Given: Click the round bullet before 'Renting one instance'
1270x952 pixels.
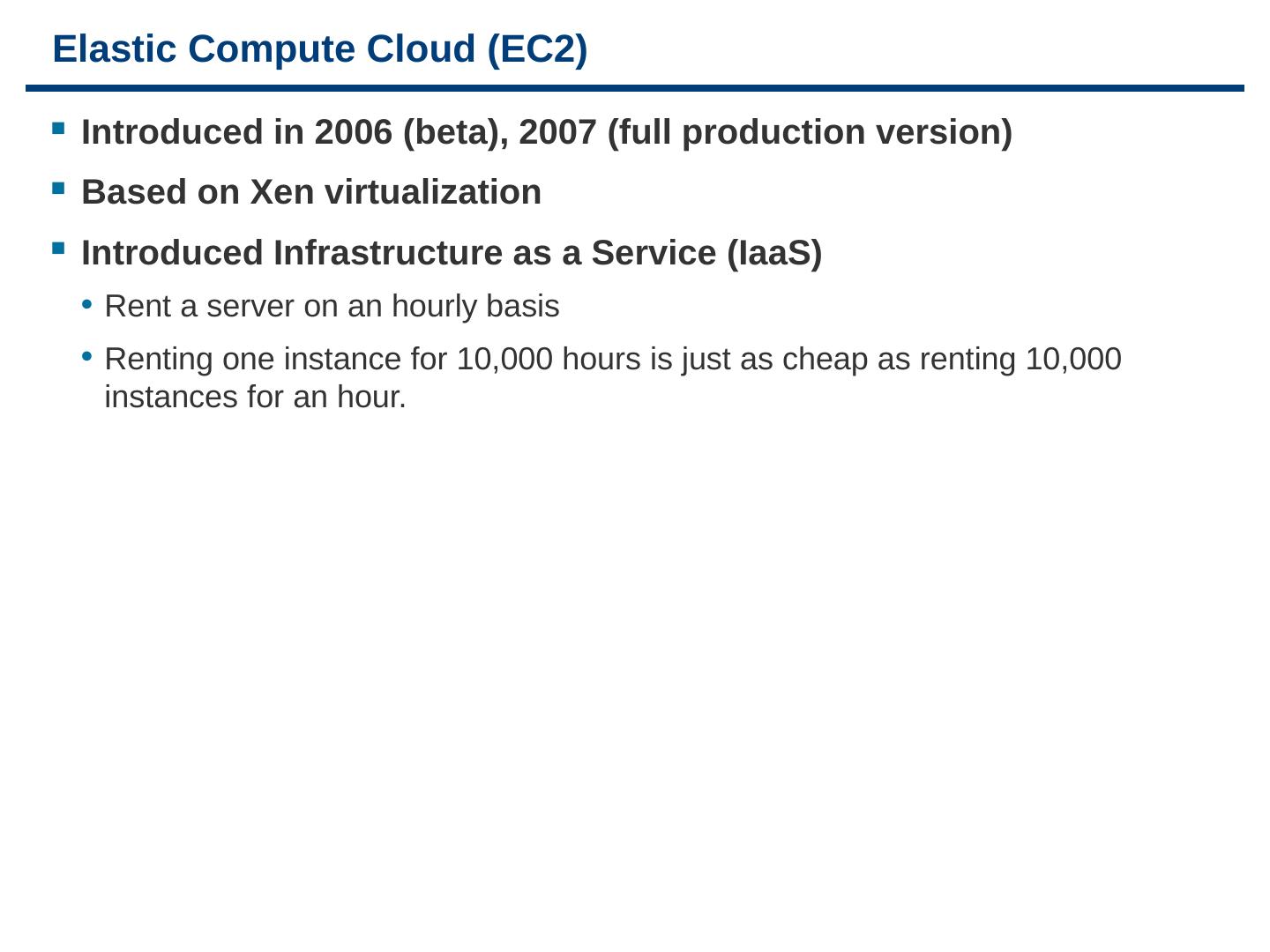Looking at the screenshot, I should point(87,357).
